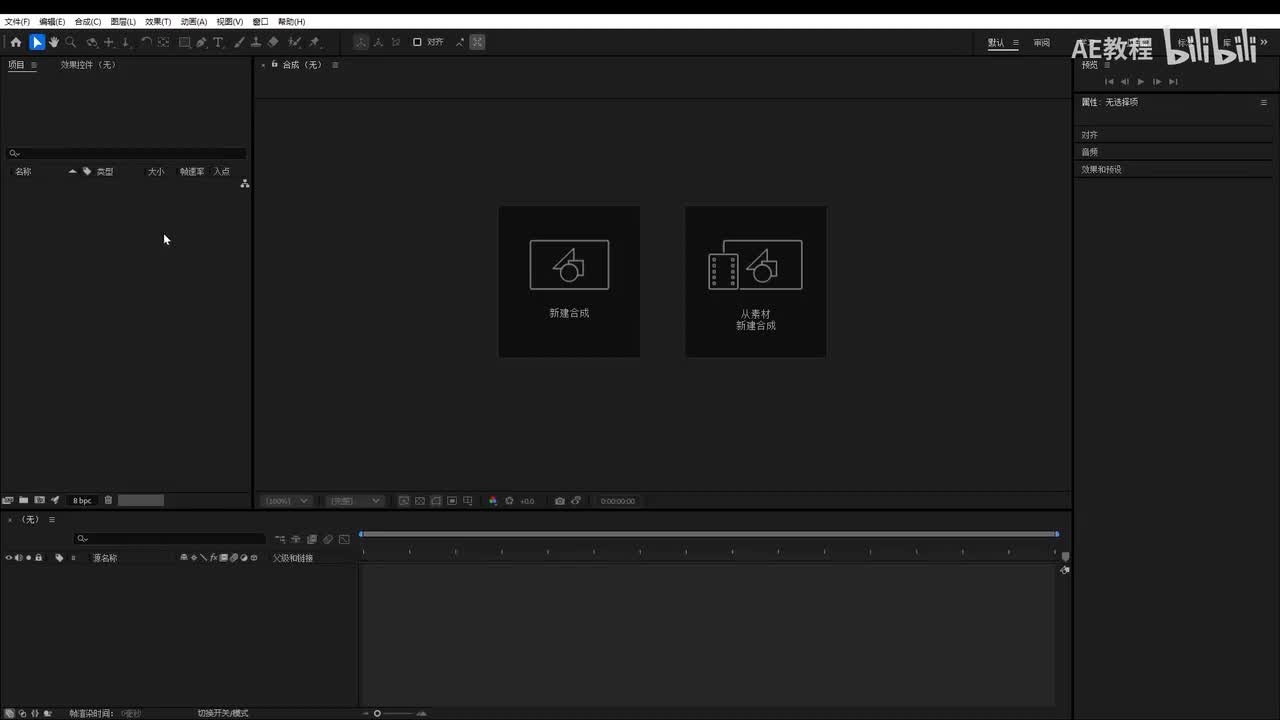Switch to the 效果控件 (无) tab
Screen dimensions: 1280x720
tap(88, 65)
